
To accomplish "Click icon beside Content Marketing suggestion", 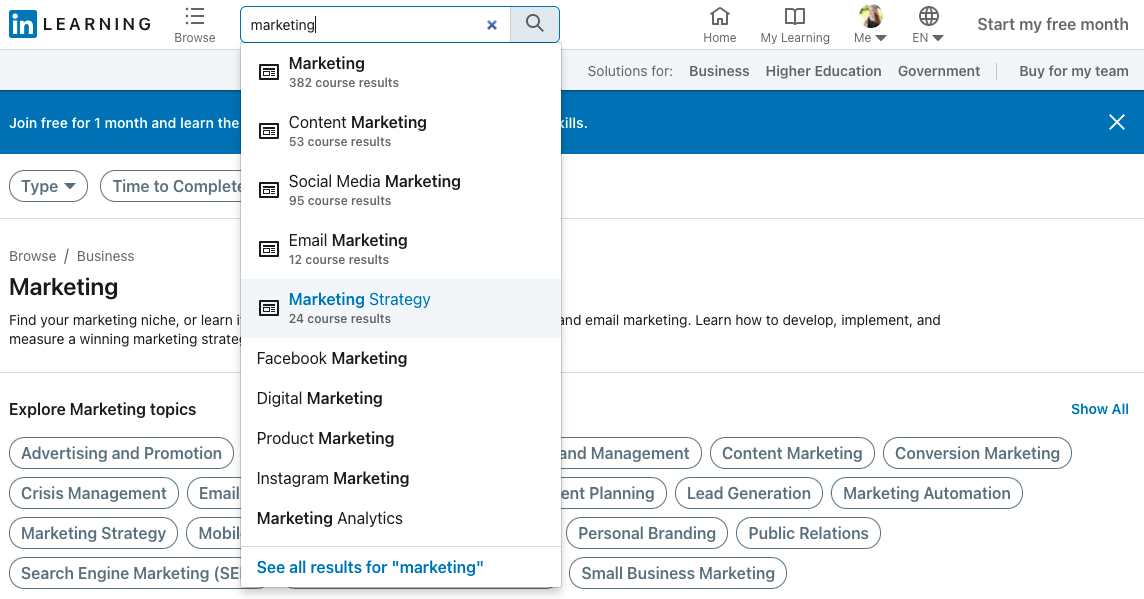I will point(269,131).
